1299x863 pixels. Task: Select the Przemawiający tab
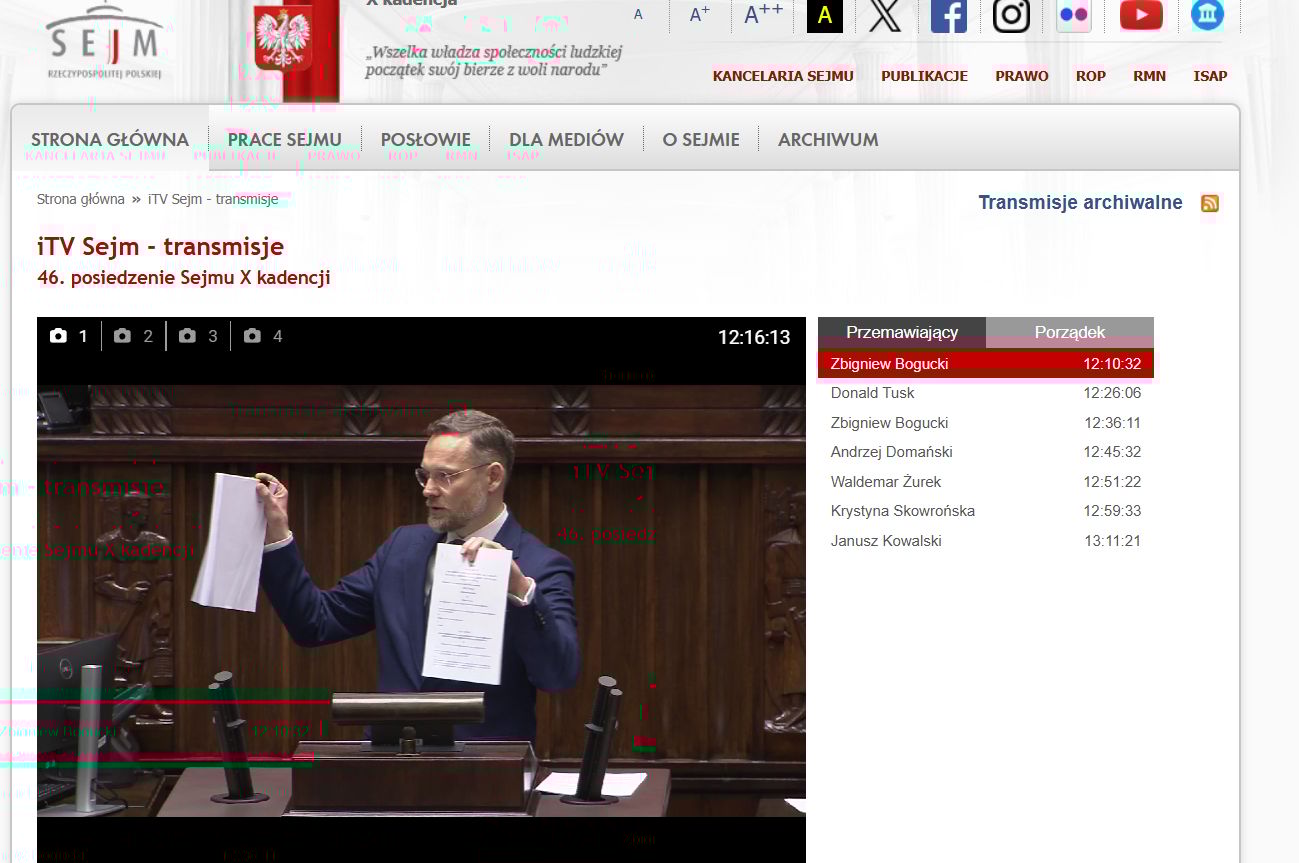coord(901,332)
